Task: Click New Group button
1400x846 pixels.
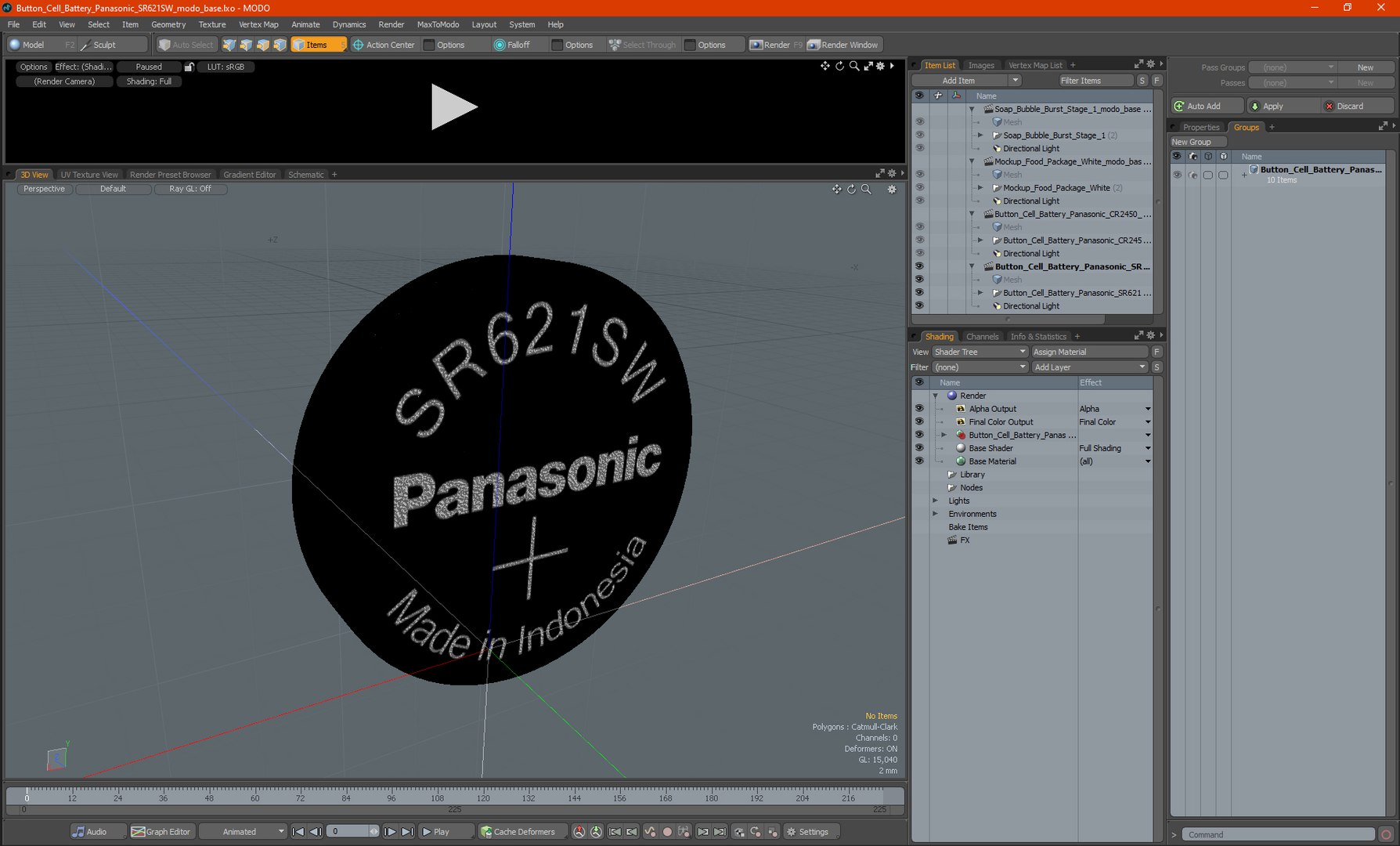Action: coord(1197,142)
